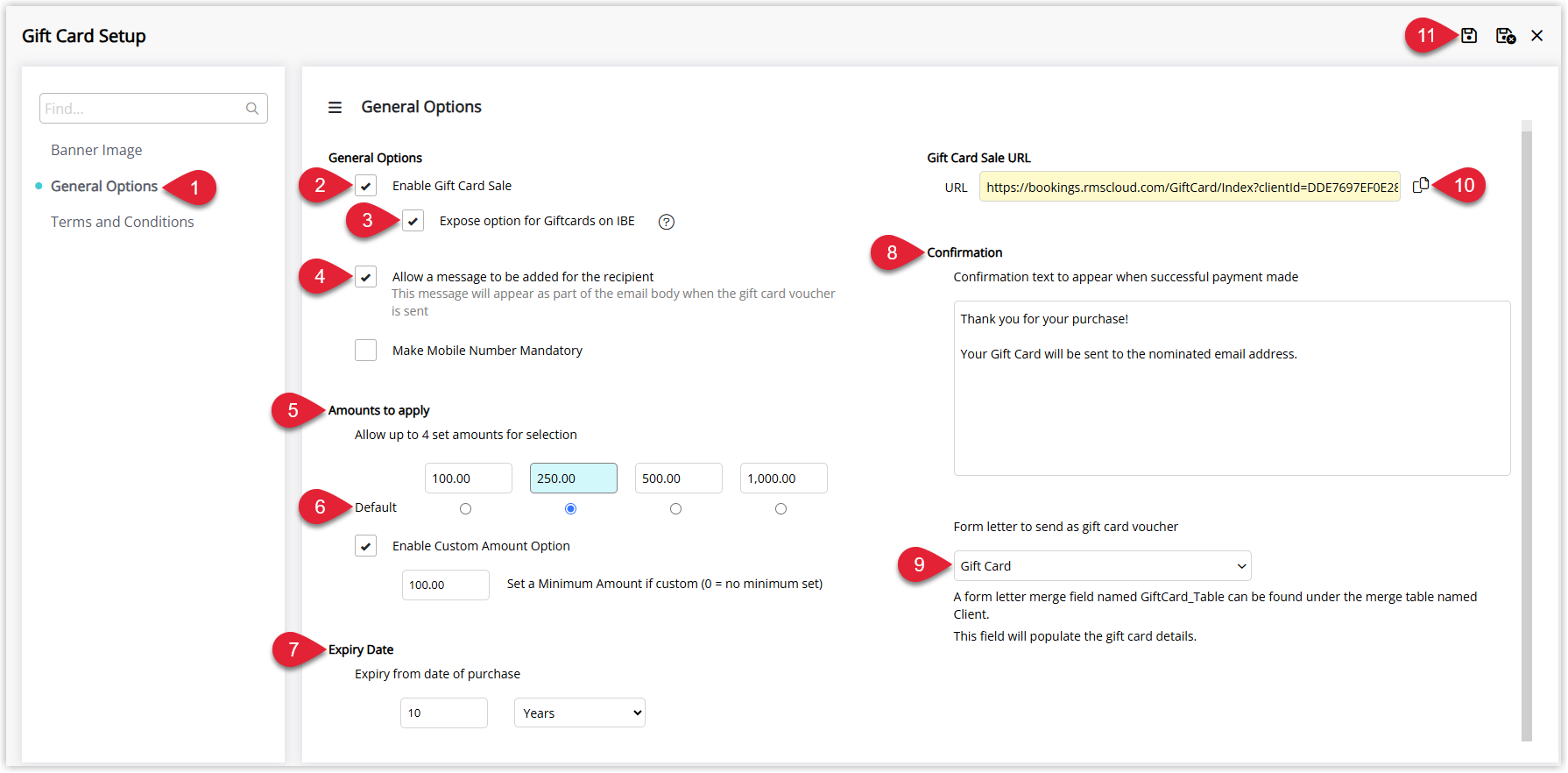Close the Gift Card Setup window
This screenshot has width=1568, height=773.
click(1537, 36)
